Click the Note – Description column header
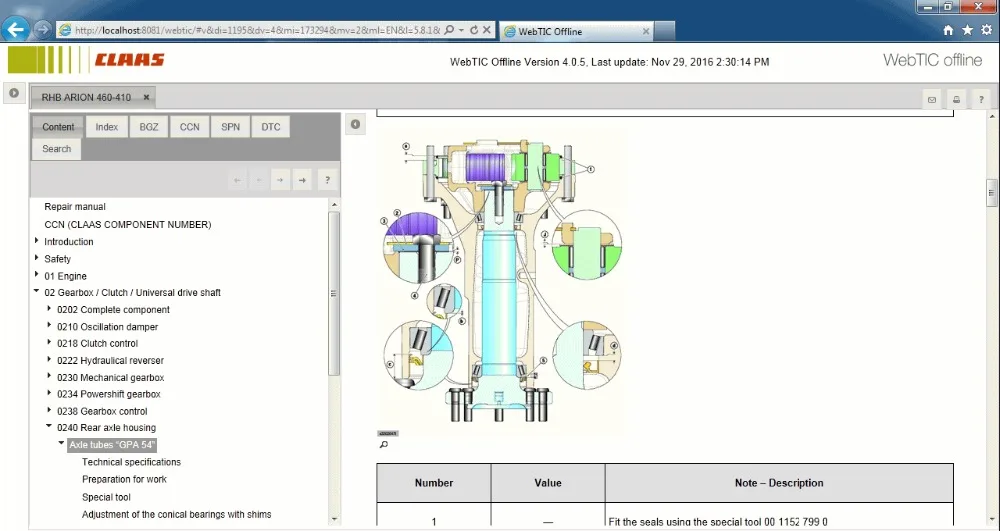The width and height of the screenshot is (1000, 531). click(x=779, y=483)
